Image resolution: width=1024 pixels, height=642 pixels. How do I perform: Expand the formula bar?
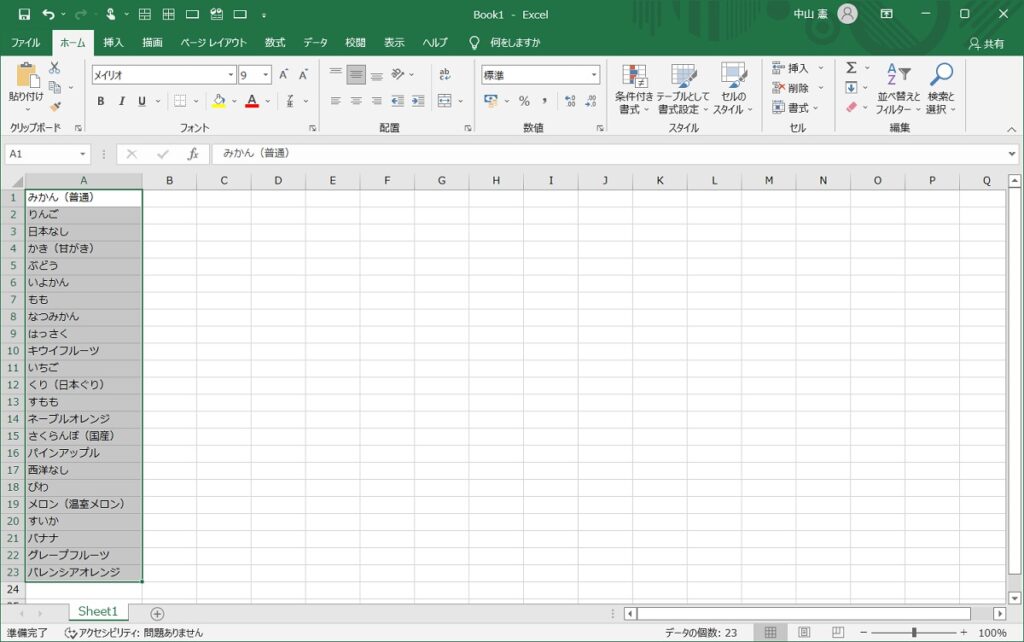(x=1012, y=154)
